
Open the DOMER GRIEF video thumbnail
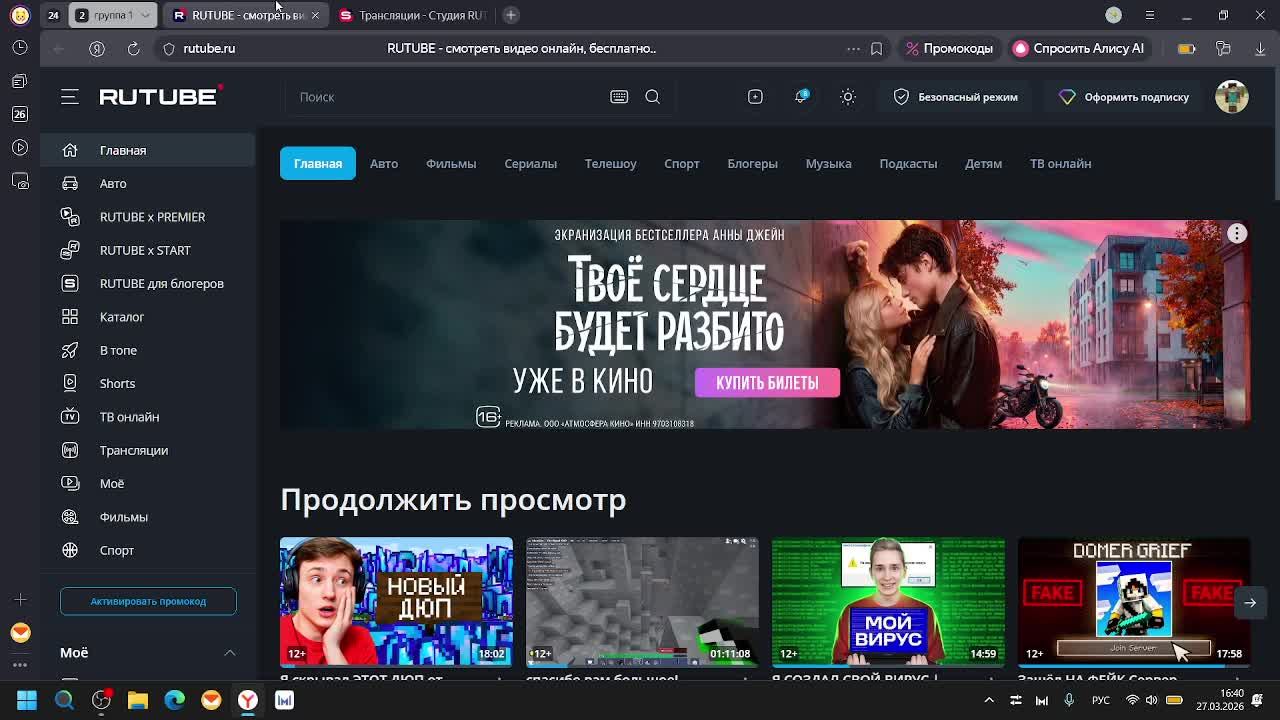1134,602
